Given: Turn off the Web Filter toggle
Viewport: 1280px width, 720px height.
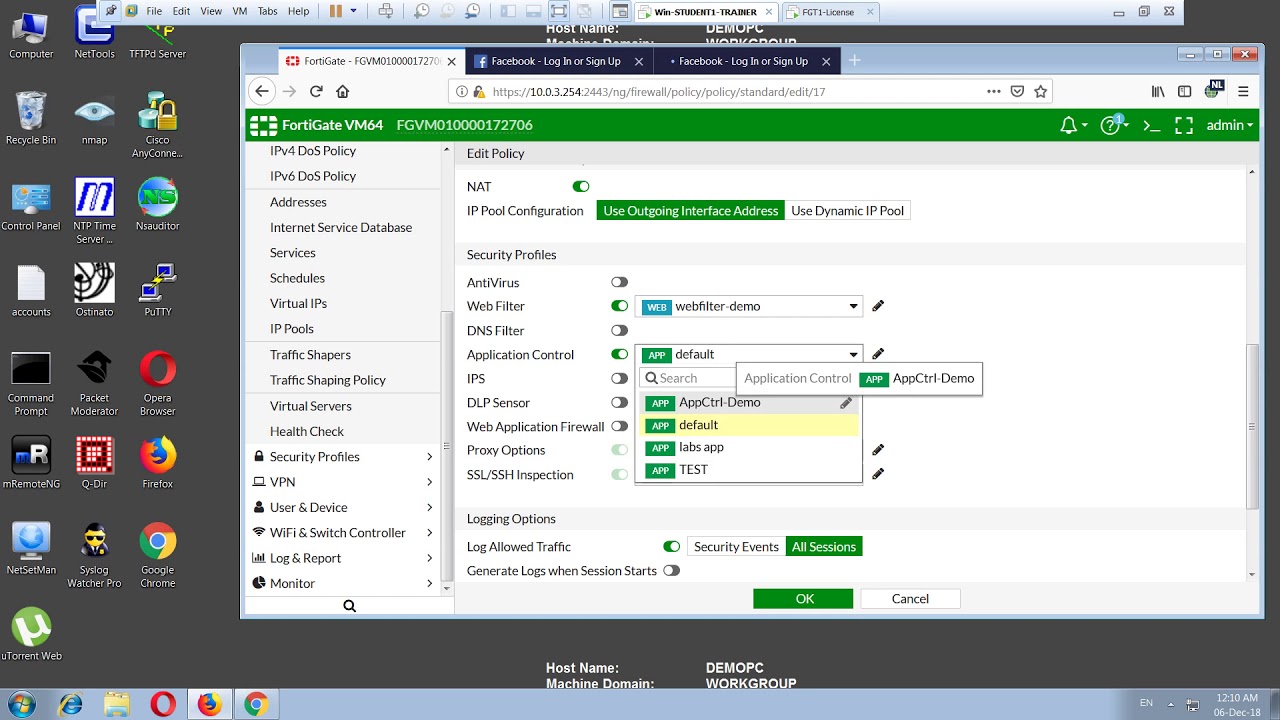Looking at the screenshot, I should pos(620,306).
